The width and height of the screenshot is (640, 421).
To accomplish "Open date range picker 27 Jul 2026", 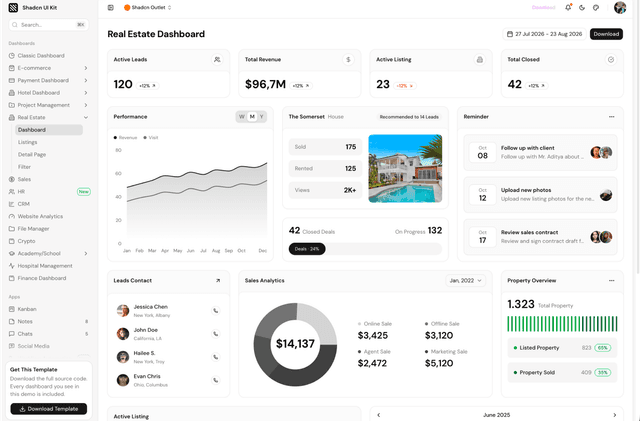I will tap(544, 34).
